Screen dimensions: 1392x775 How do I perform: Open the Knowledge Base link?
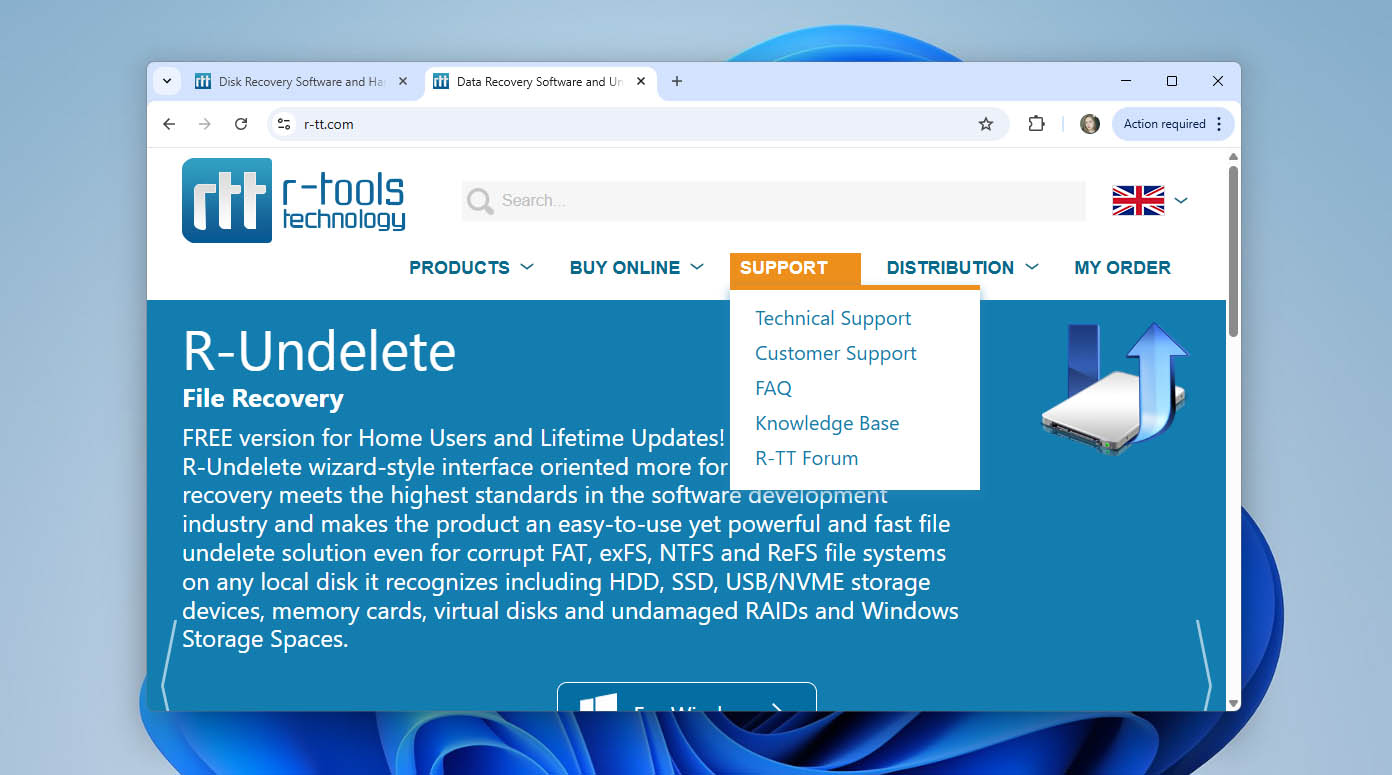(827, 423)
